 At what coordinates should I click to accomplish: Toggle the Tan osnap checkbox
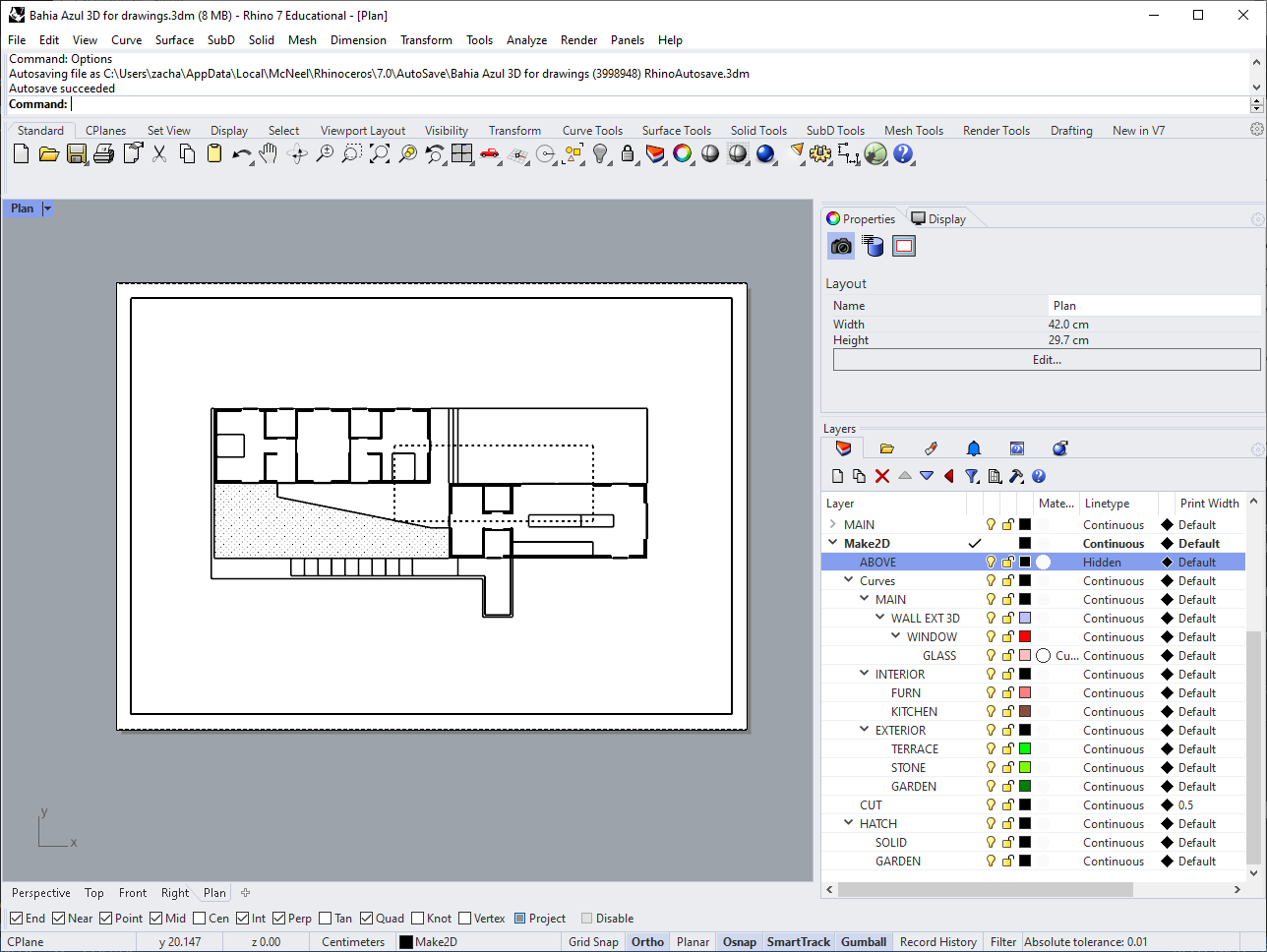326,919
